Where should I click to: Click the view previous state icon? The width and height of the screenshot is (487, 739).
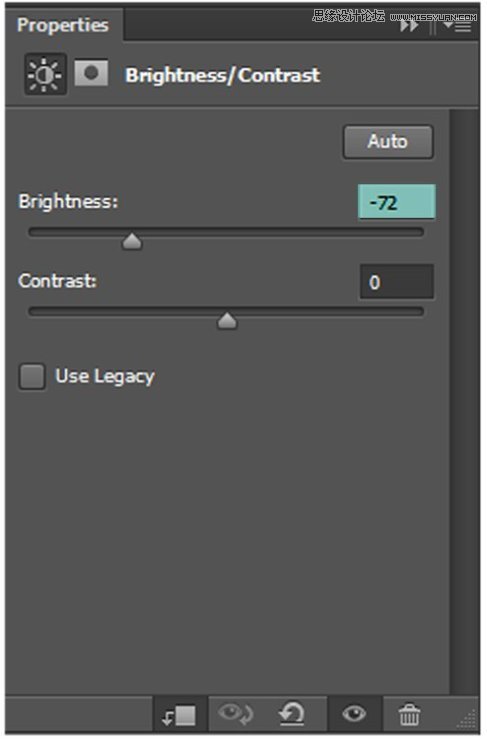click(x=236, y=714)
